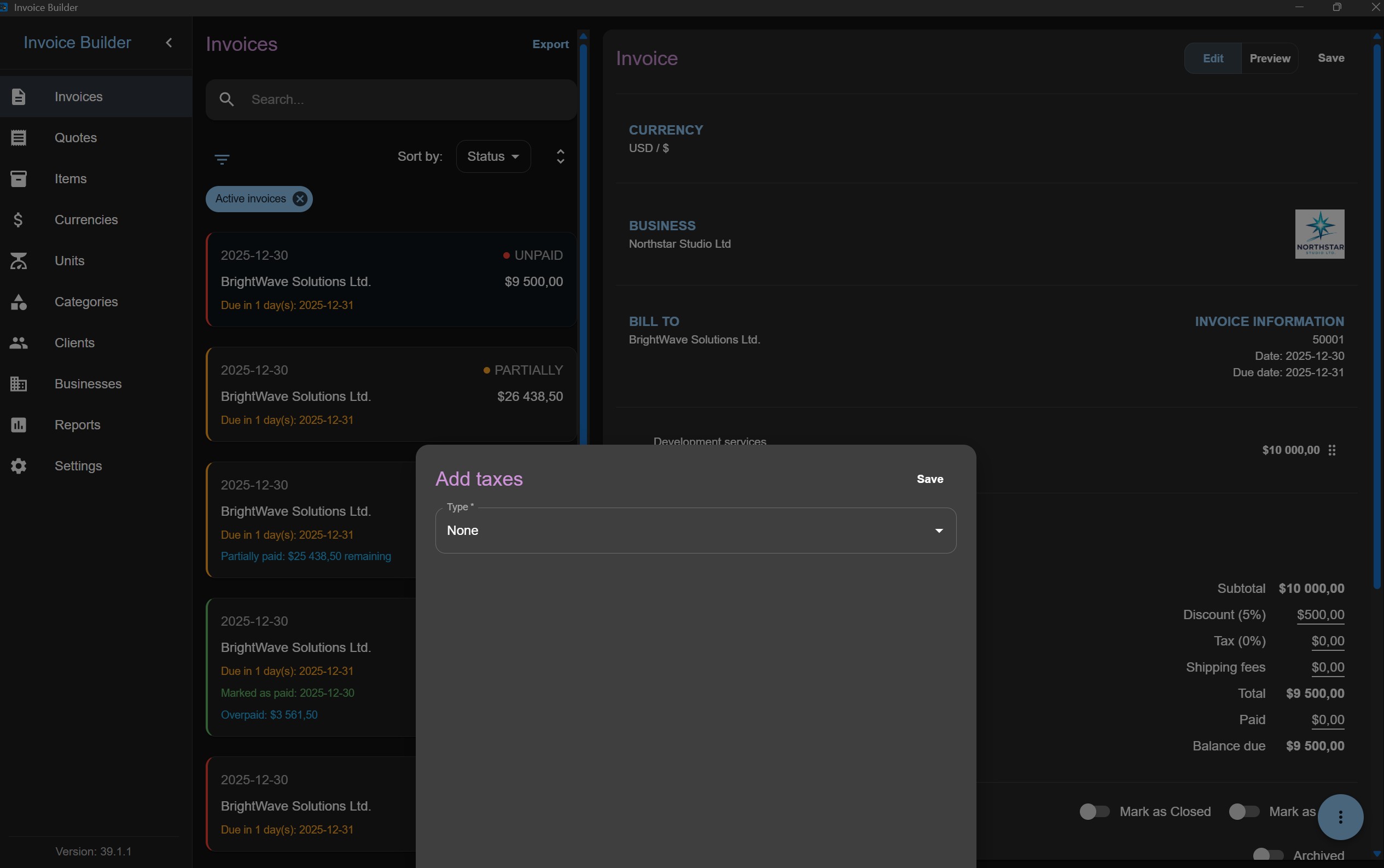Select the UNPAID $9 500,00 invoice card
This screenshot has width=1384, height=868.
click(392, 279)
